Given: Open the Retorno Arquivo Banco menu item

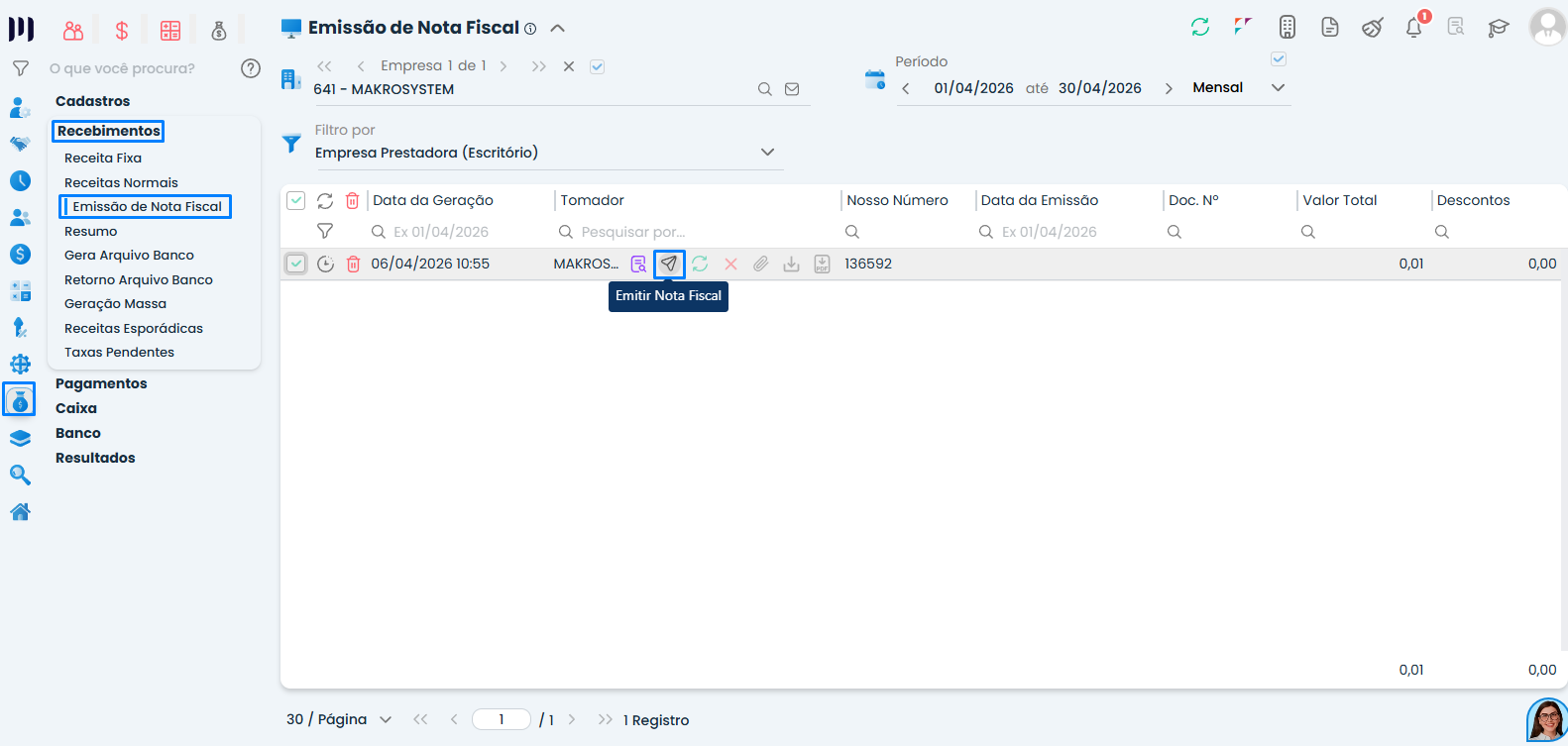Looking at the screenshot, I should click(139, 279).
